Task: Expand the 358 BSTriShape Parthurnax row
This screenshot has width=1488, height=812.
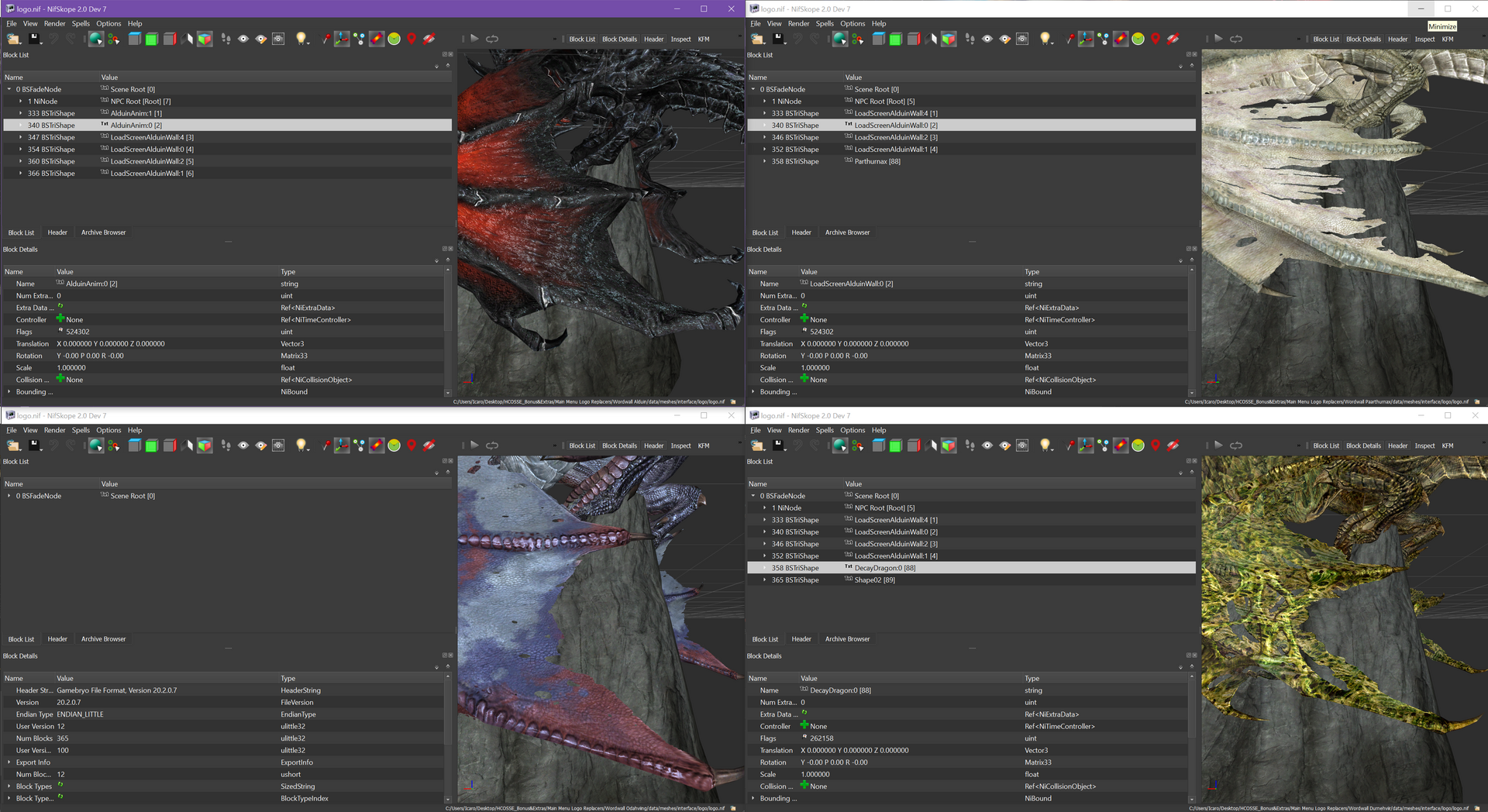Action: pos(765,161)
